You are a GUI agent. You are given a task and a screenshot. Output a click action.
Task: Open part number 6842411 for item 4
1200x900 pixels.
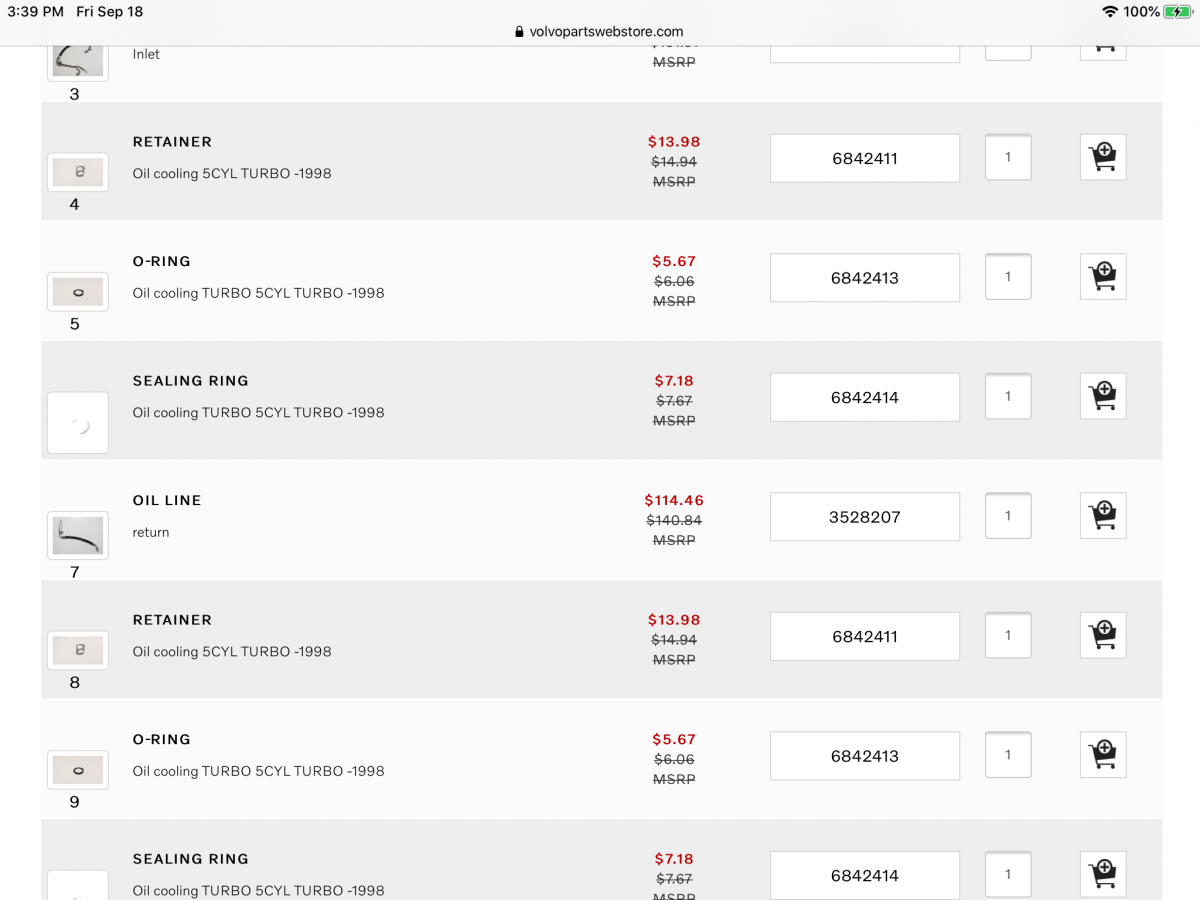864,158
